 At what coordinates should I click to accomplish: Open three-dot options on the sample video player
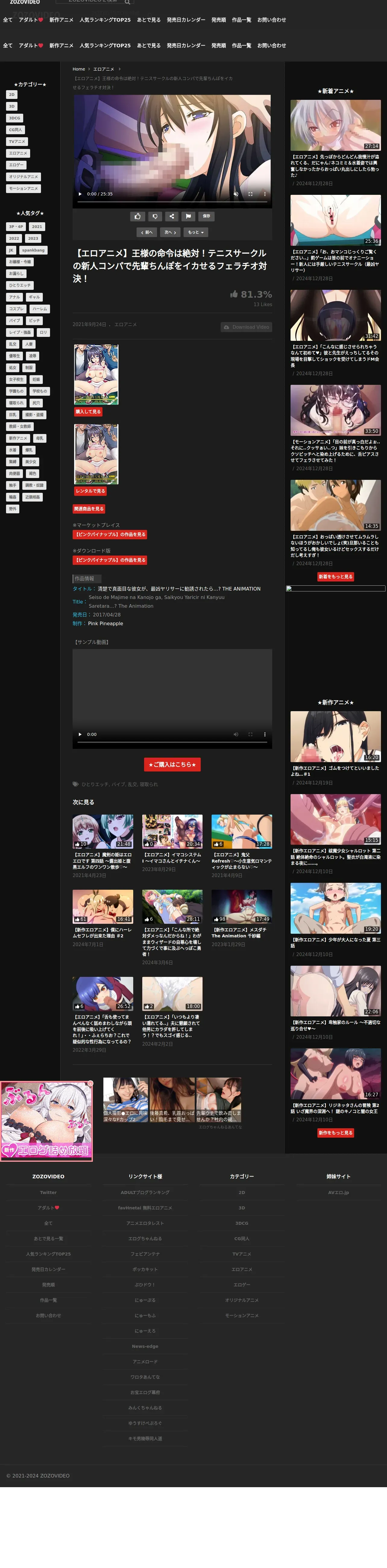point(265,734)
